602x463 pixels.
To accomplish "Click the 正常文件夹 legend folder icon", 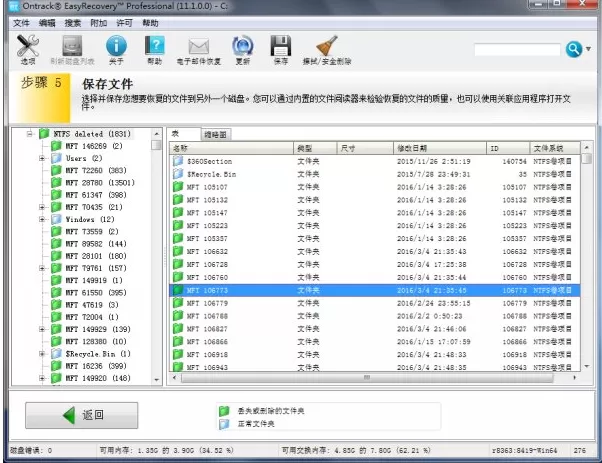I will (224, 424).
